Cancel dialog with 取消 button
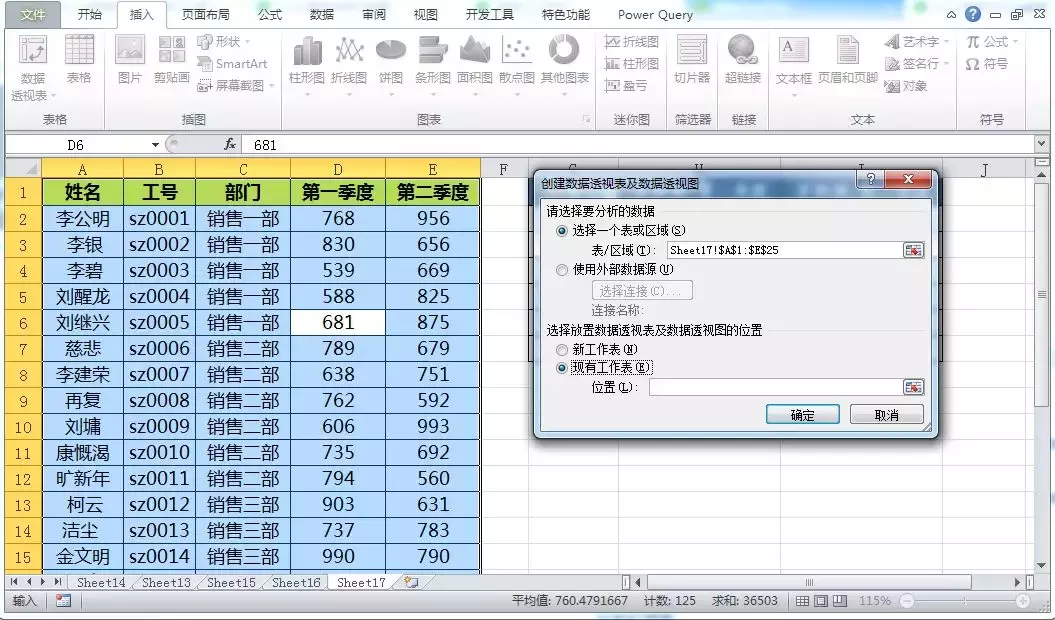This screenshot has width=1055, height=620. coord(886,415)
